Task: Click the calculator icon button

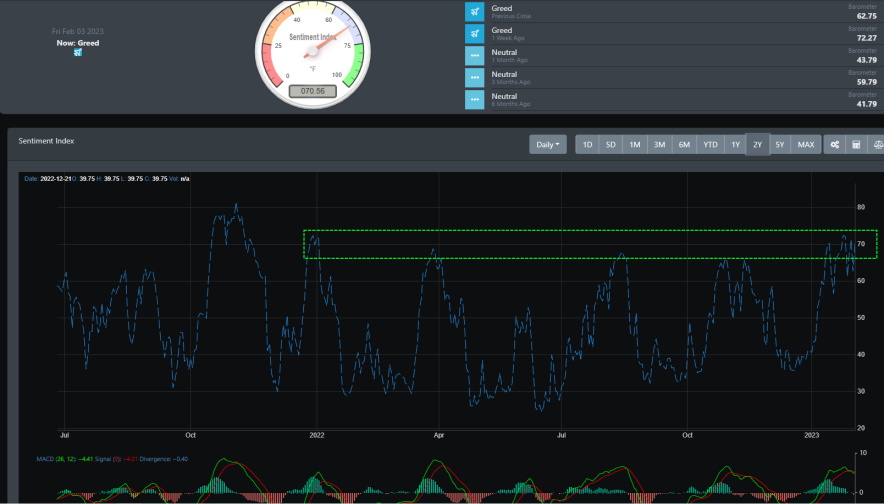Action: click(x=856, y=144)
